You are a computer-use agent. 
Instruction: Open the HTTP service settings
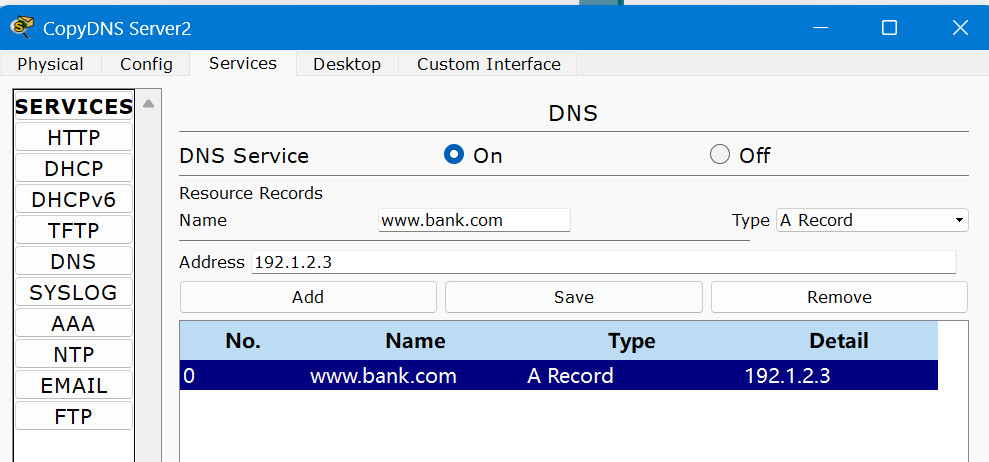click(x=74, y=137)
